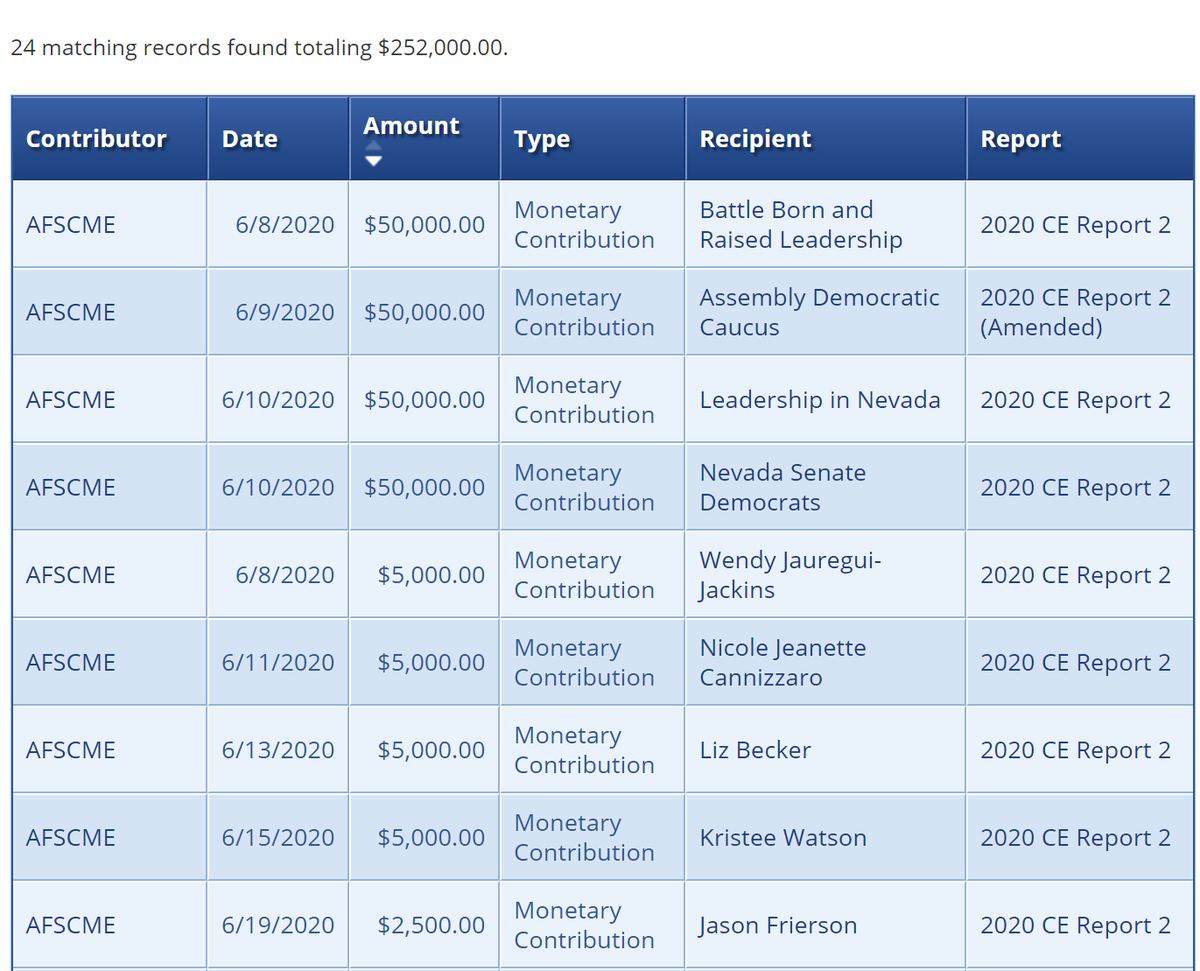Click $5,000.00 amount in Kristee Watson row

pos(431,837)
